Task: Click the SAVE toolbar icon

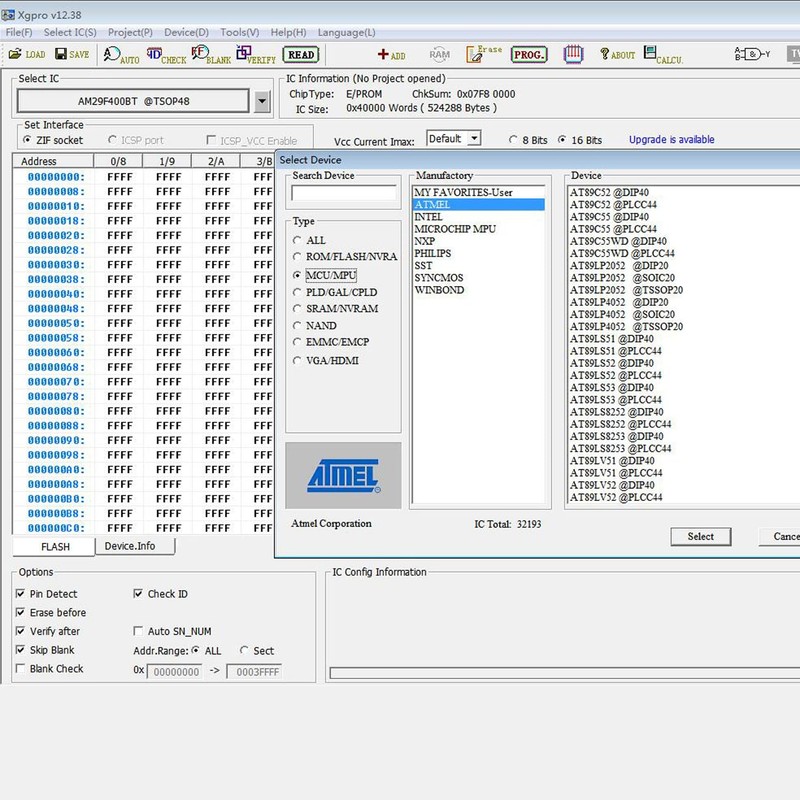Action: (x=72, y=54)
